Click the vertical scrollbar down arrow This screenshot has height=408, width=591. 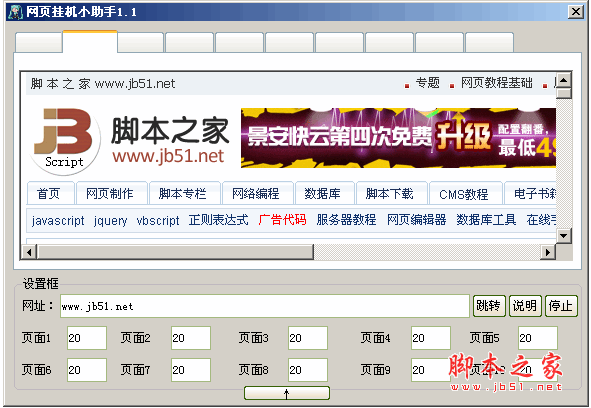point(564,236)
